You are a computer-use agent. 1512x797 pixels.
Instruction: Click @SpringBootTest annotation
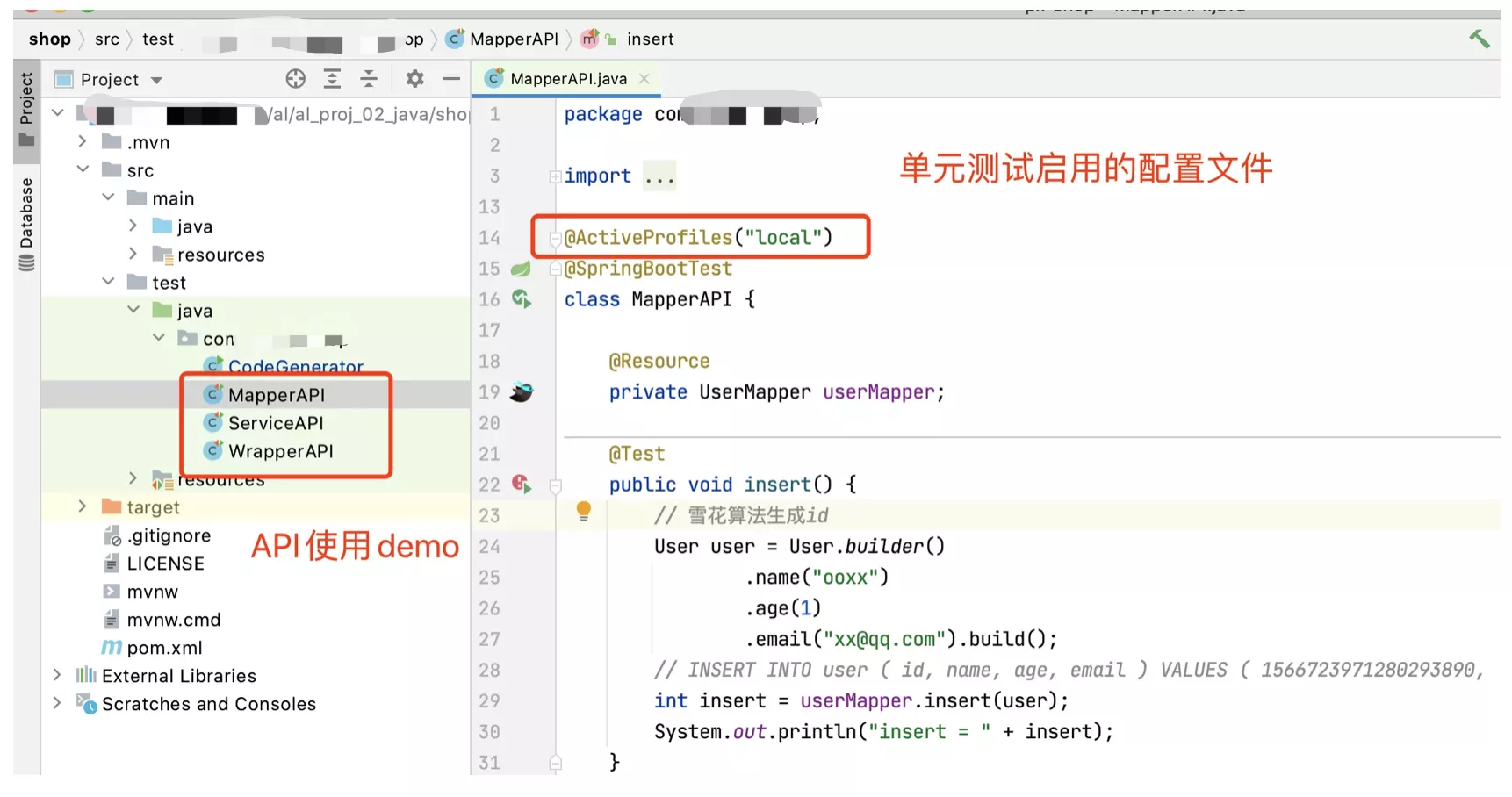pyautogui.click(x=648, y=269)
